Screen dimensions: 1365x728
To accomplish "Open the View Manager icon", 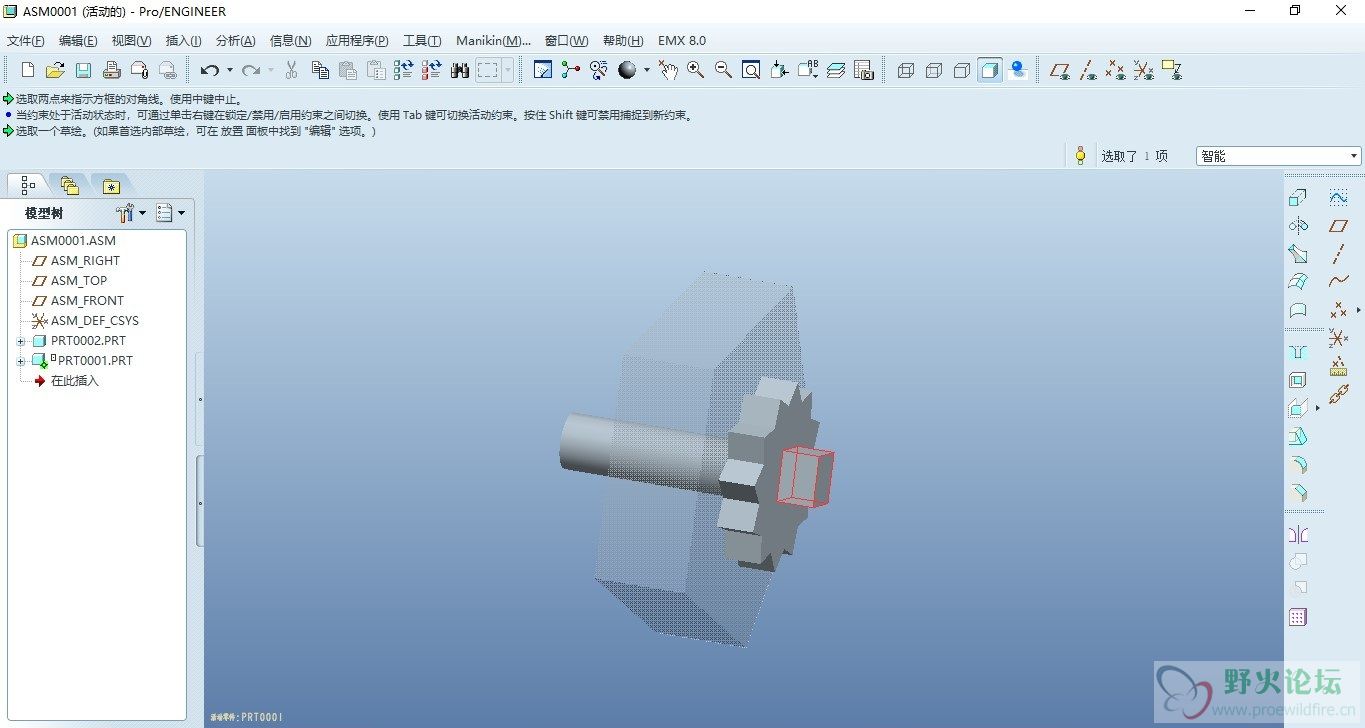I will coord(864,70).
